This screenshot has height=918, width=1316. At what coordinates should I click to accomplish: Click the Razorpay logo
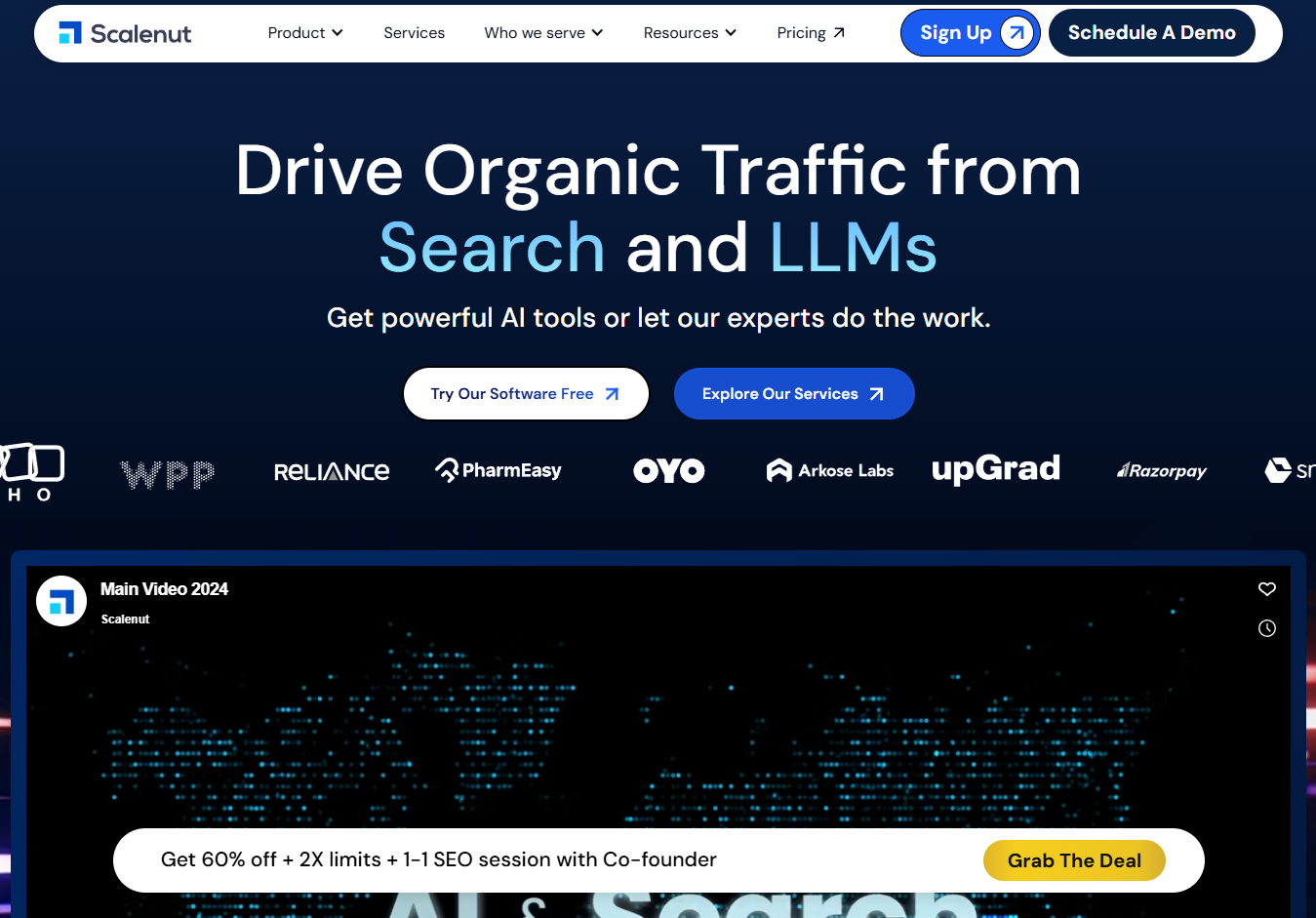coord(1162,471)
